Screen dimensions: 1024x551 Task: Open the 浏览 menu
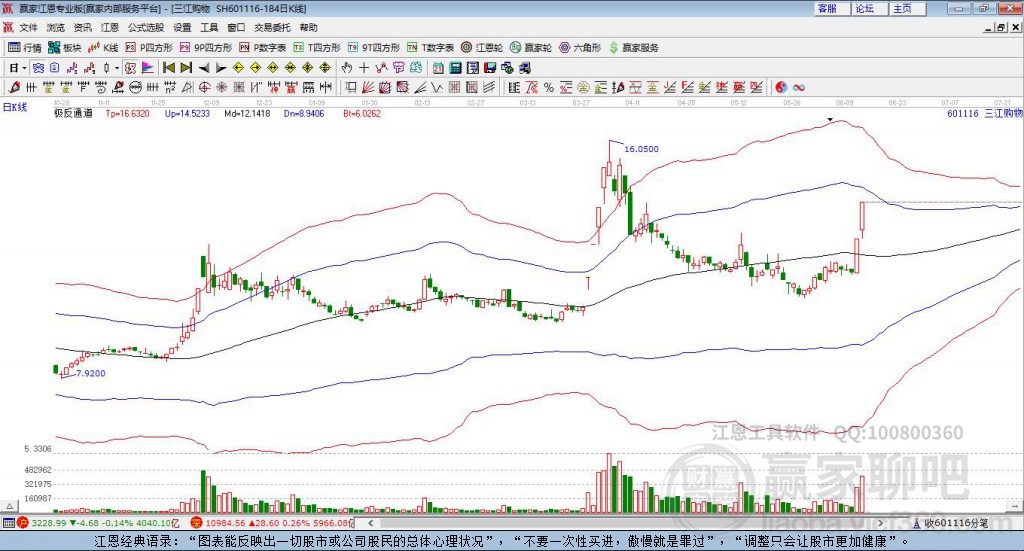click(56, 27)
